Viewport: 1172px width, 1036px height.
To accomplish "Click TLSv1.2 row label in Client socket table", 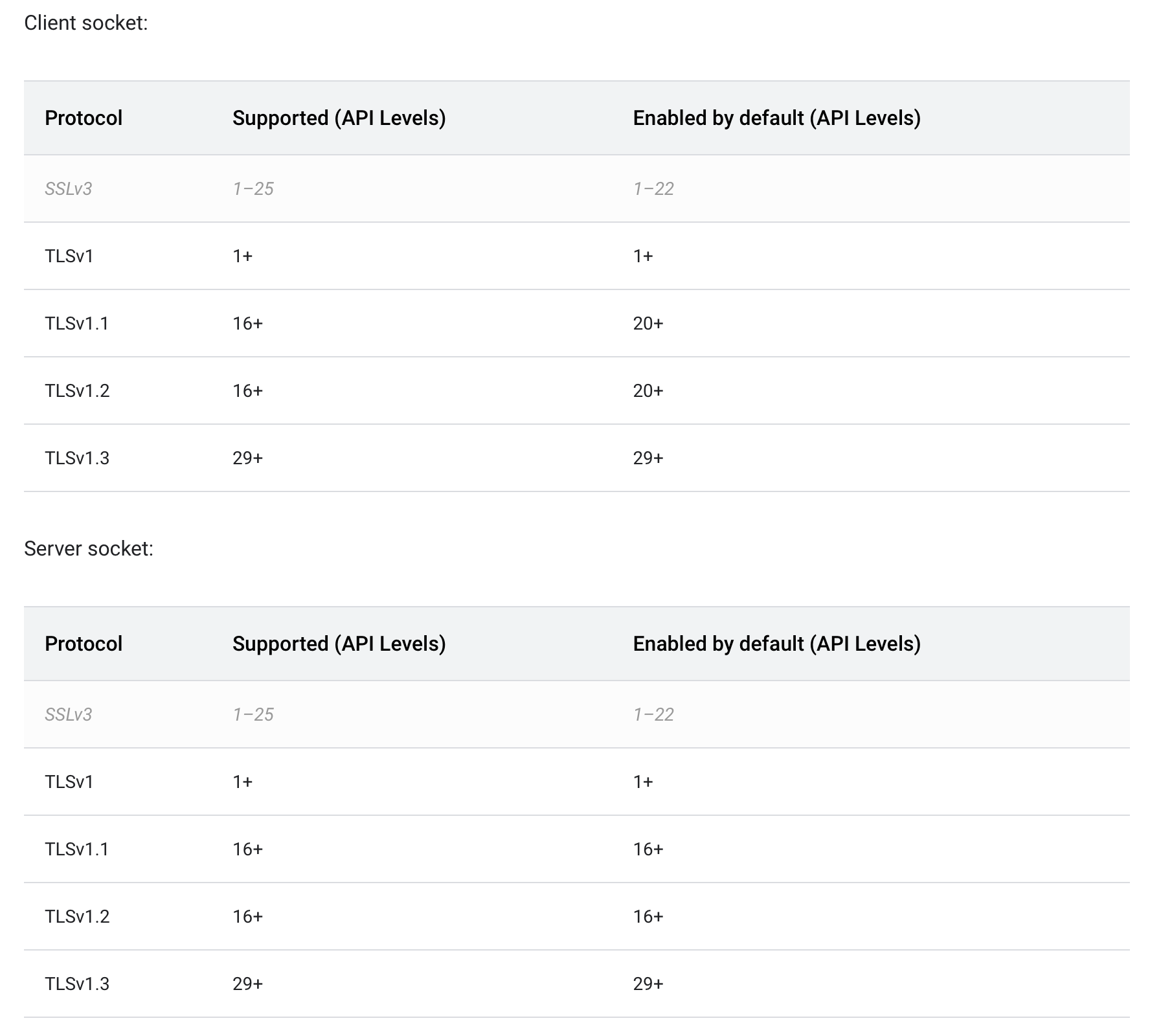I will click(x=77, y=391).
